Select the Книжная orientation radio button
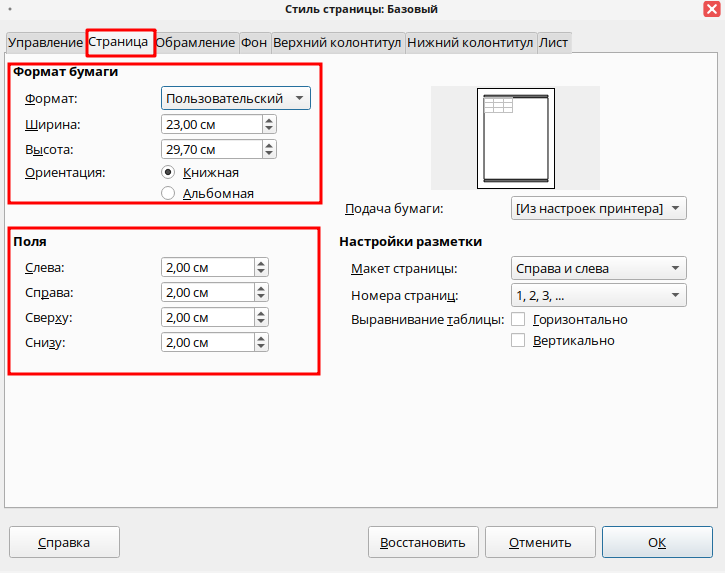 pos(168,172)
